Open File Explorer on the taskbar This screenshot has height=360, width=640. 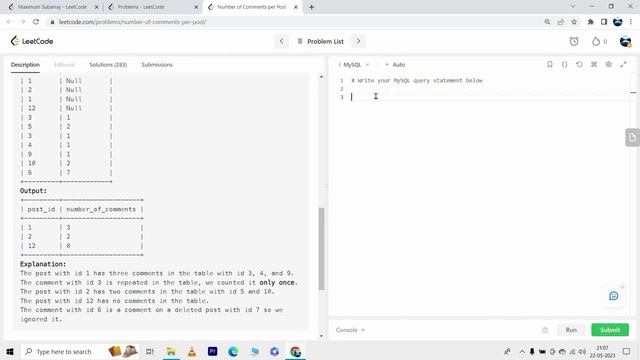coord(171,351)
